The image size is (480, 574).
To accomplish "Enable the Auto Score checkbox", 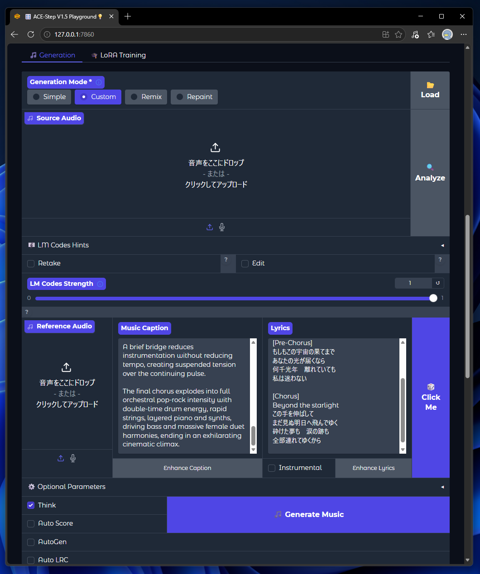I will pyautogui.click(x=31, y=523).
